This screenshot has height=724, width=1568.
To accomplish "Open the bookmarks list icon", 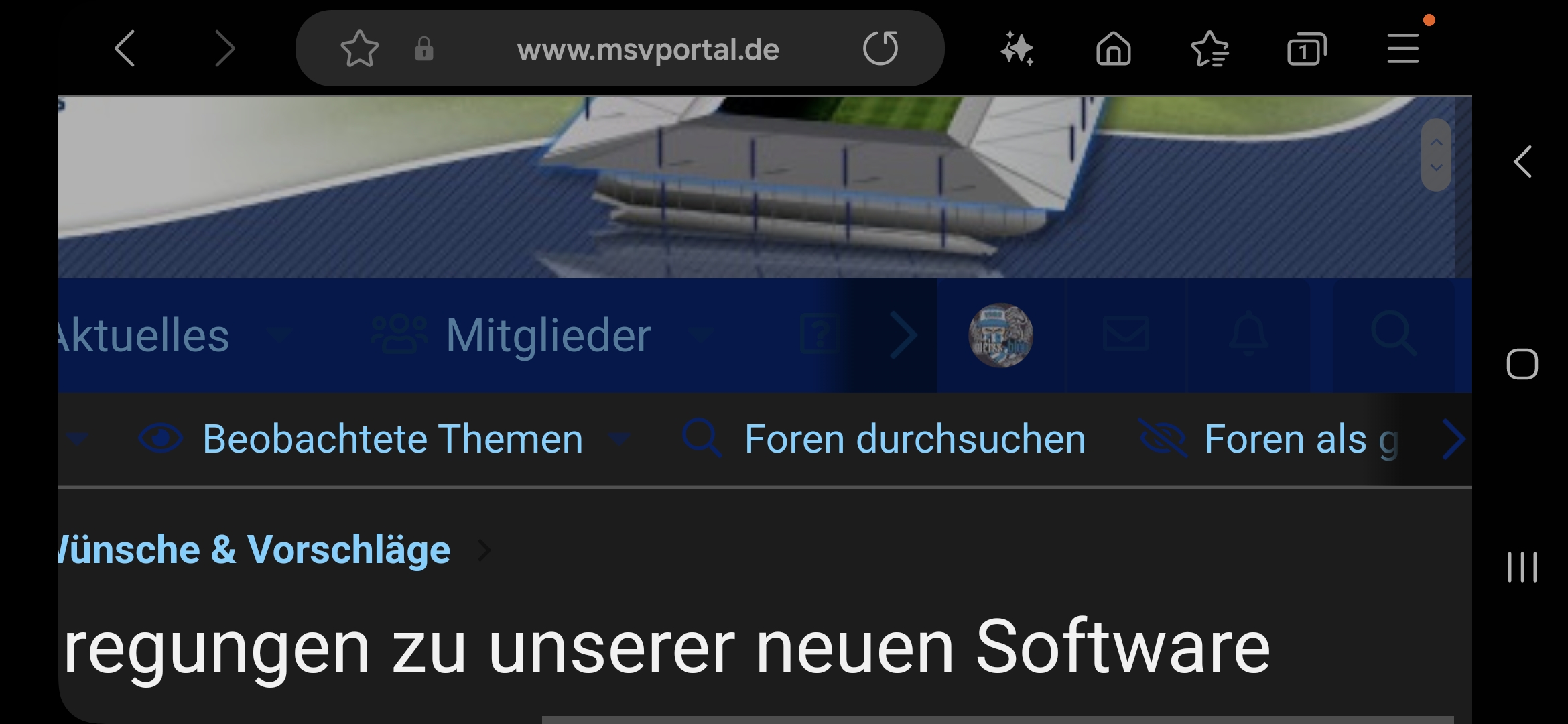I will (1210, 49).
